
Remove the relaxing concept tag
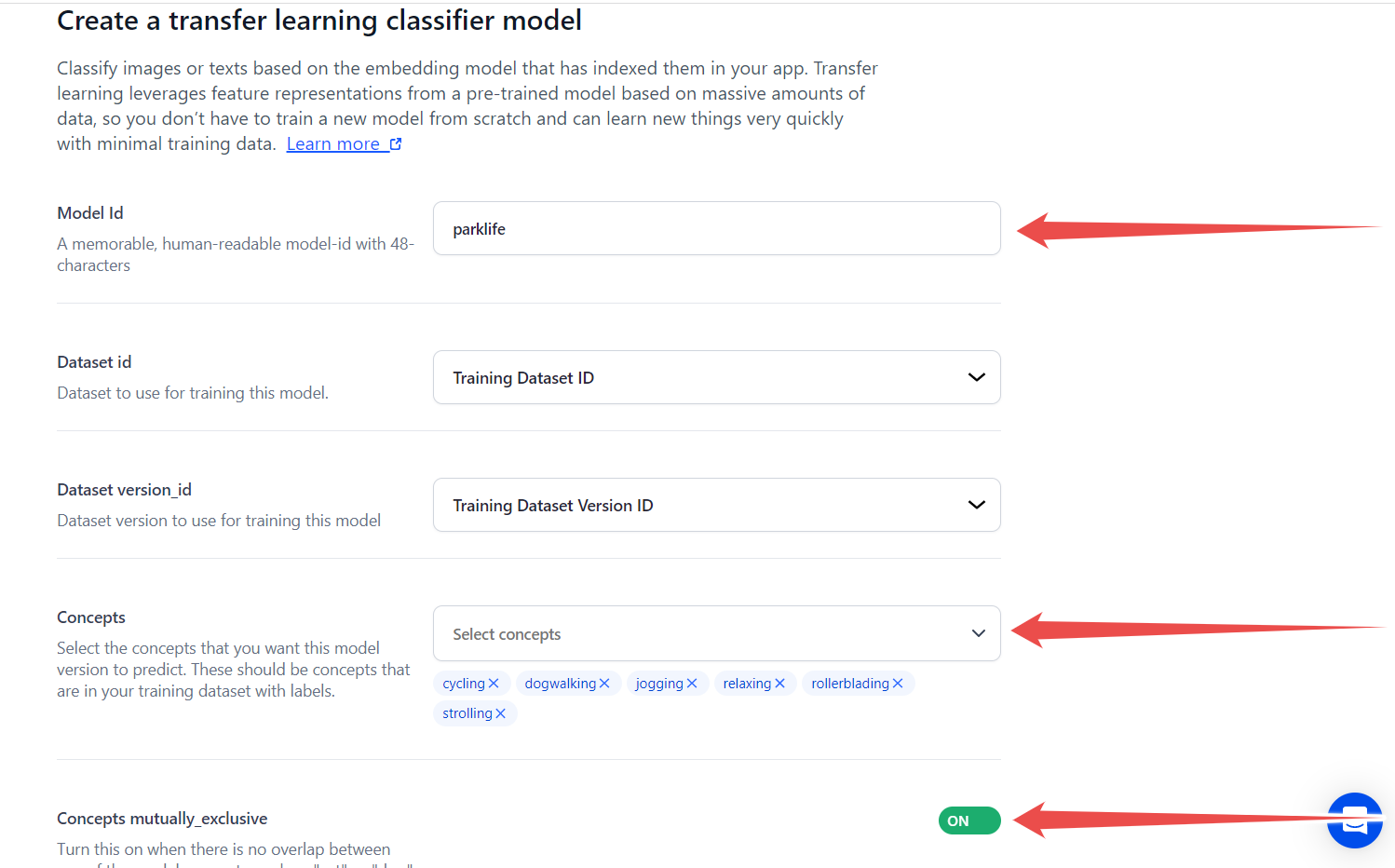(x=780, y=683)
